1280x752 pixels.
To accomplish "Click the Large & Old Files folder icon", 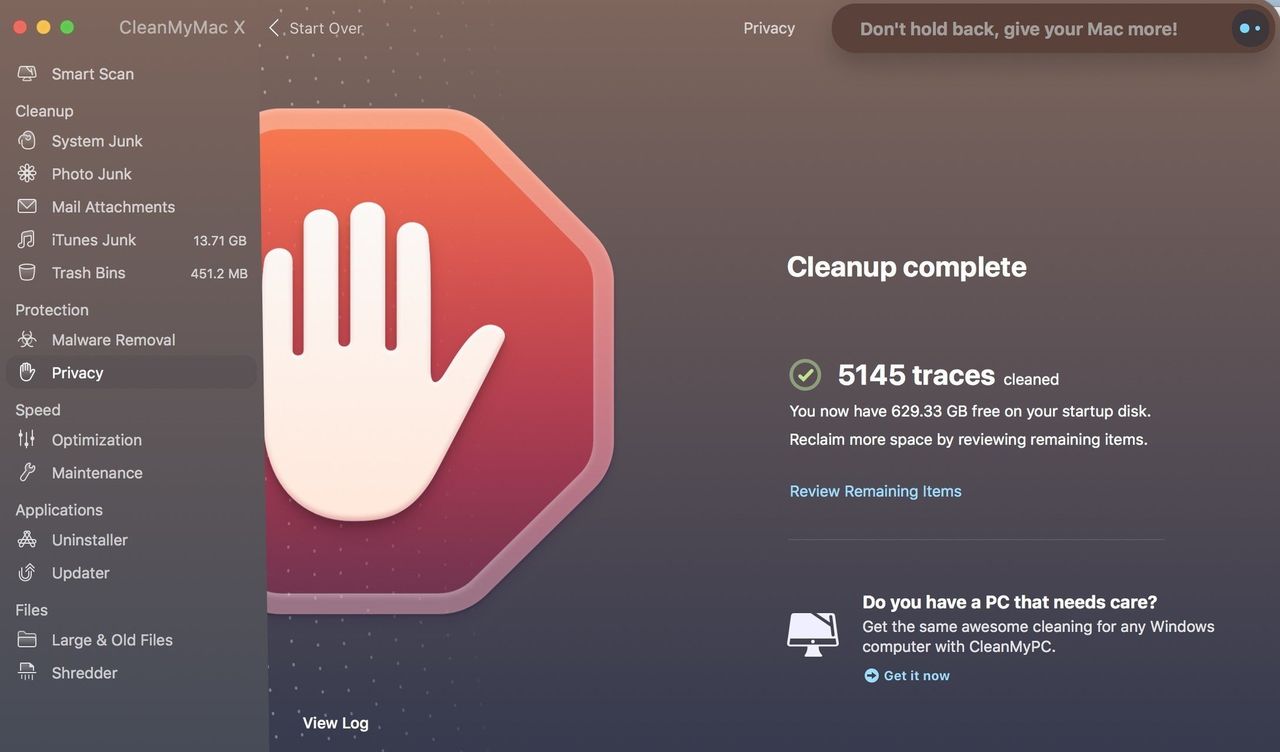I will coord(27,640).
